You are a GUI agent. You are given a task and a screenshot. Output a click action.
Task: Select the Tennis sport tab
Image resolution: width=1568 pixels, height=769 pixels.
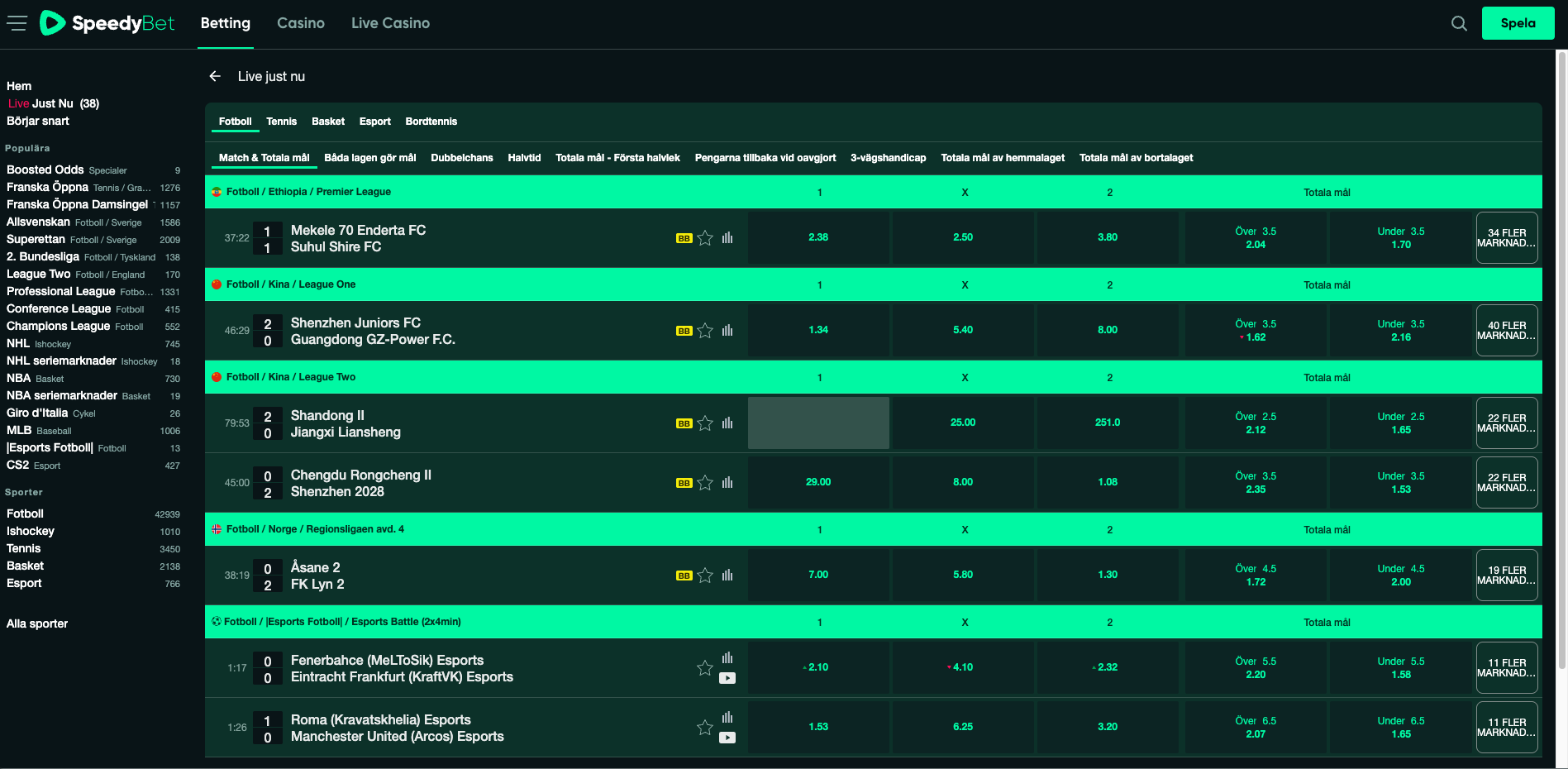click(x=281, y=122)
